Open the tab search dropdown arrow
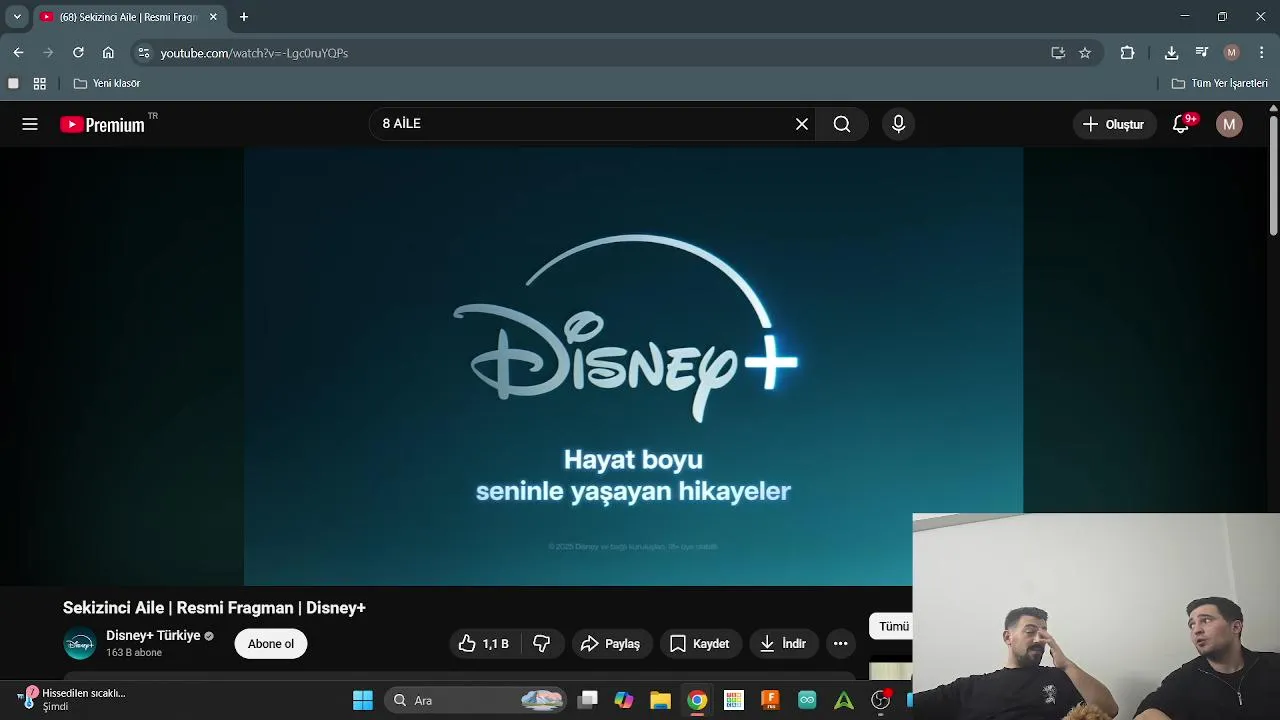Image resolution: width=1280 pixels, height=720 pixels. (x=17, y=17)
